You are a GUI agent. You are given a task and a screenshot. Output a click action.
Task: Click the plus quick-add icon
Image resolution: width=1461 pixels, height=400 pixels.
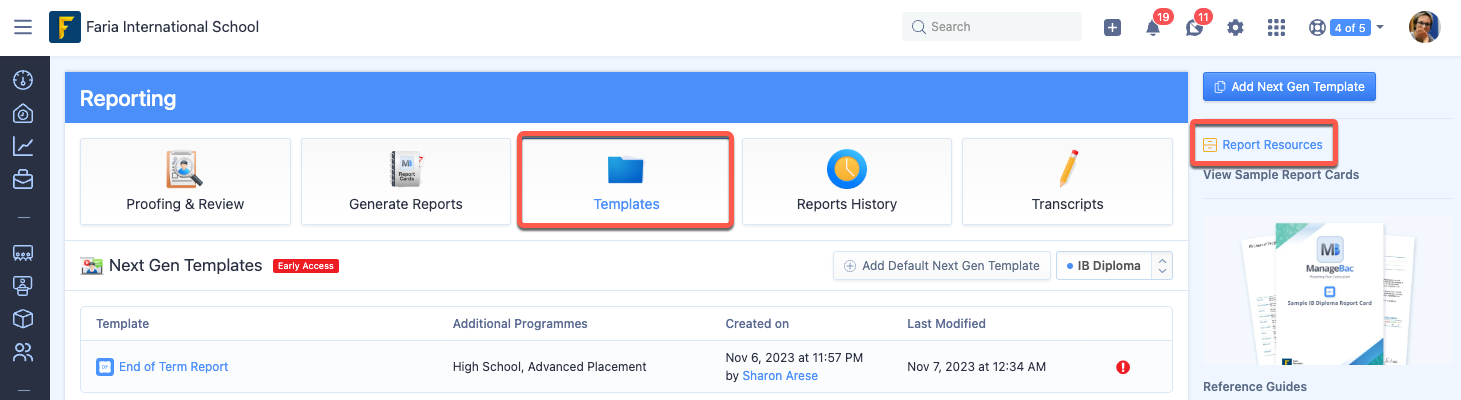tap(1112, 27)
